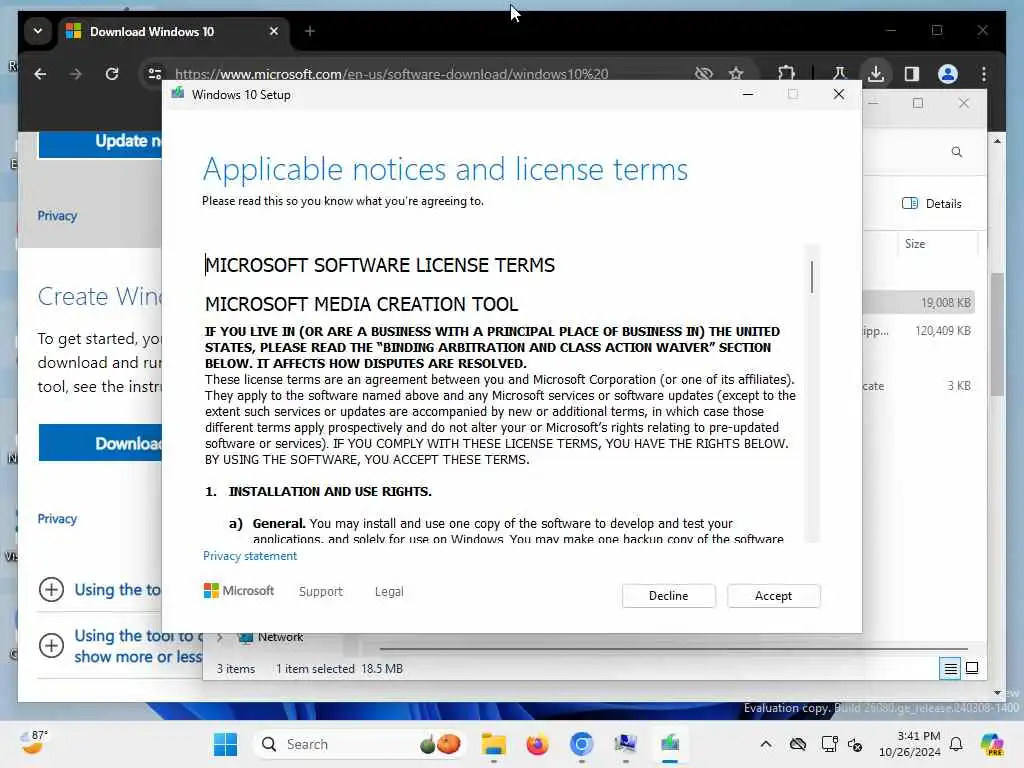
Task: Click the blue Download button on webpage
Action: pos(101,443)
